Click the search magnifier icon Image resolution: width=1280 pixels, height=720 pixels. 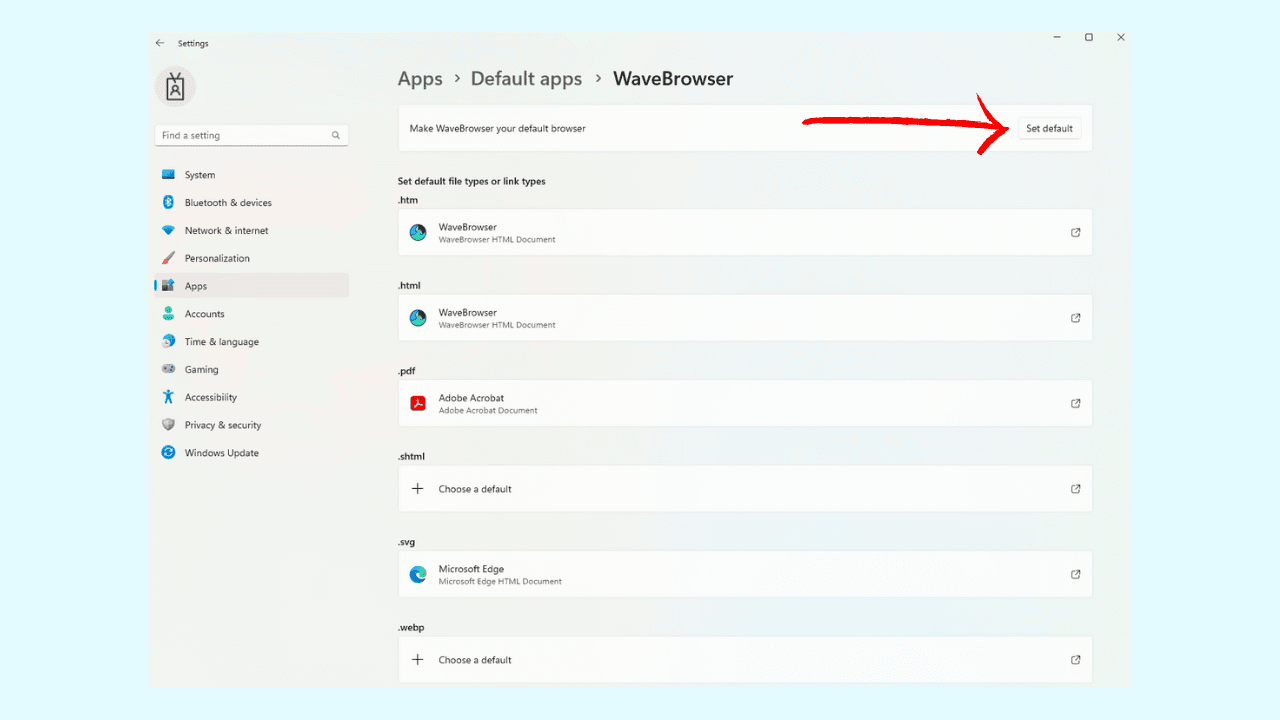point(336,135)
